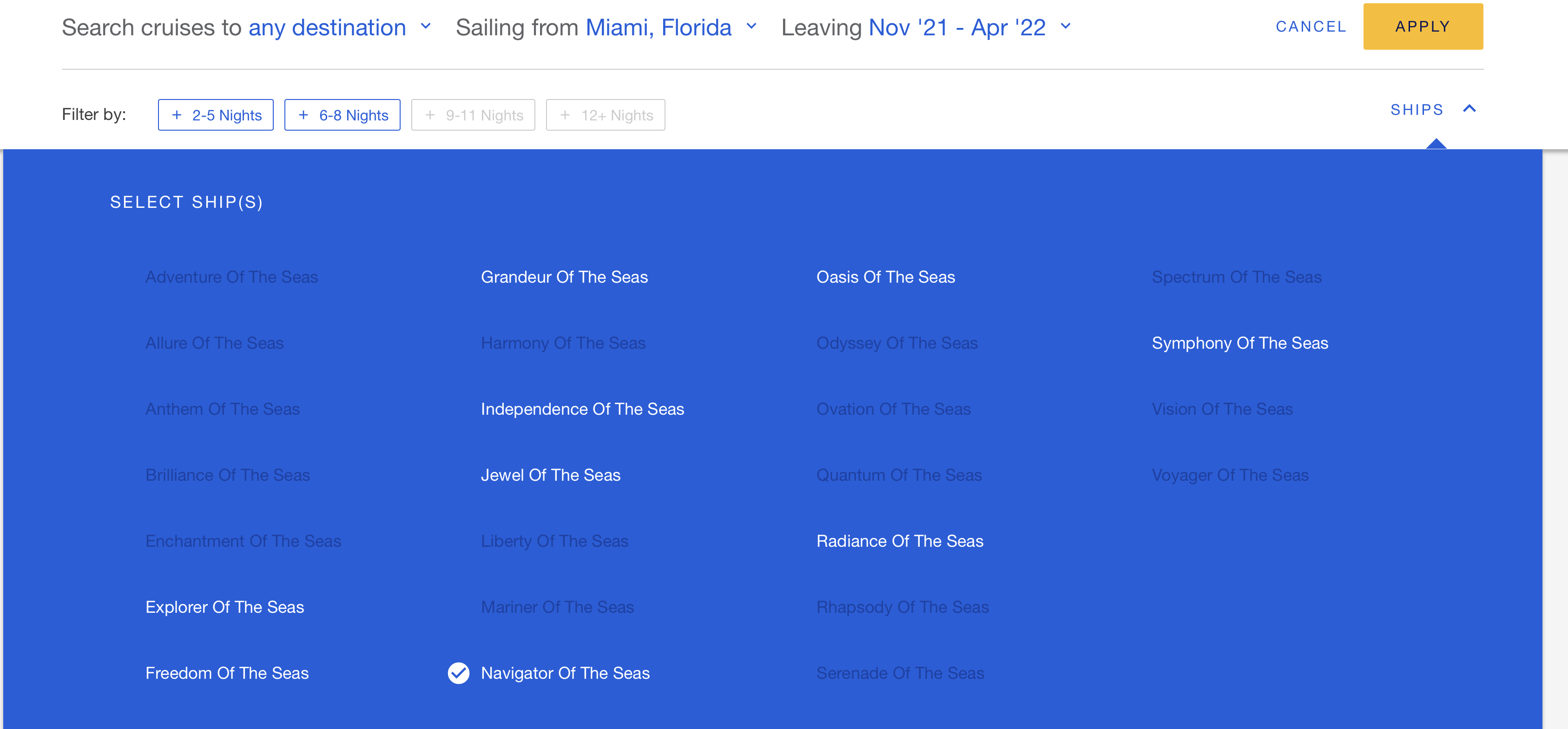Add the 6-8 Nights filter
Screen dimensions: 1568x729
point(342,115)
